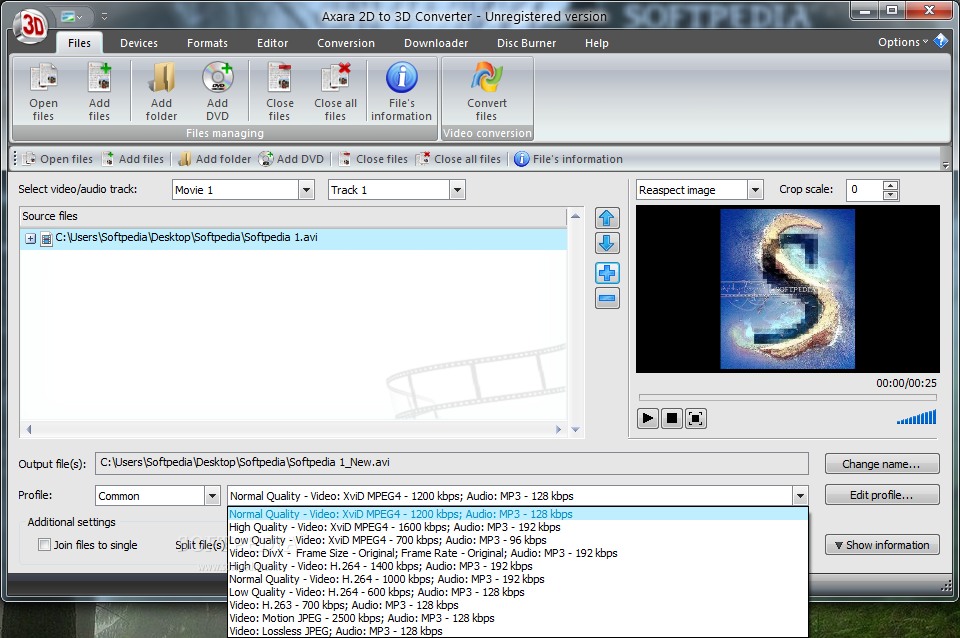Switch to the Formats tab
Screen dimensions: 960x638
coord(208,43)
